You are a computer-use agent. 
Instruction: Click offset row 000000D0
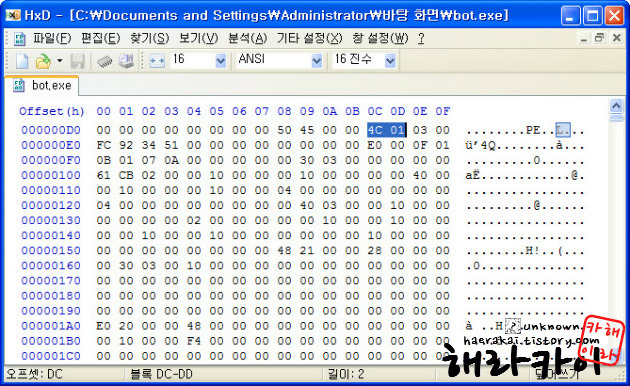click(51, 130)
